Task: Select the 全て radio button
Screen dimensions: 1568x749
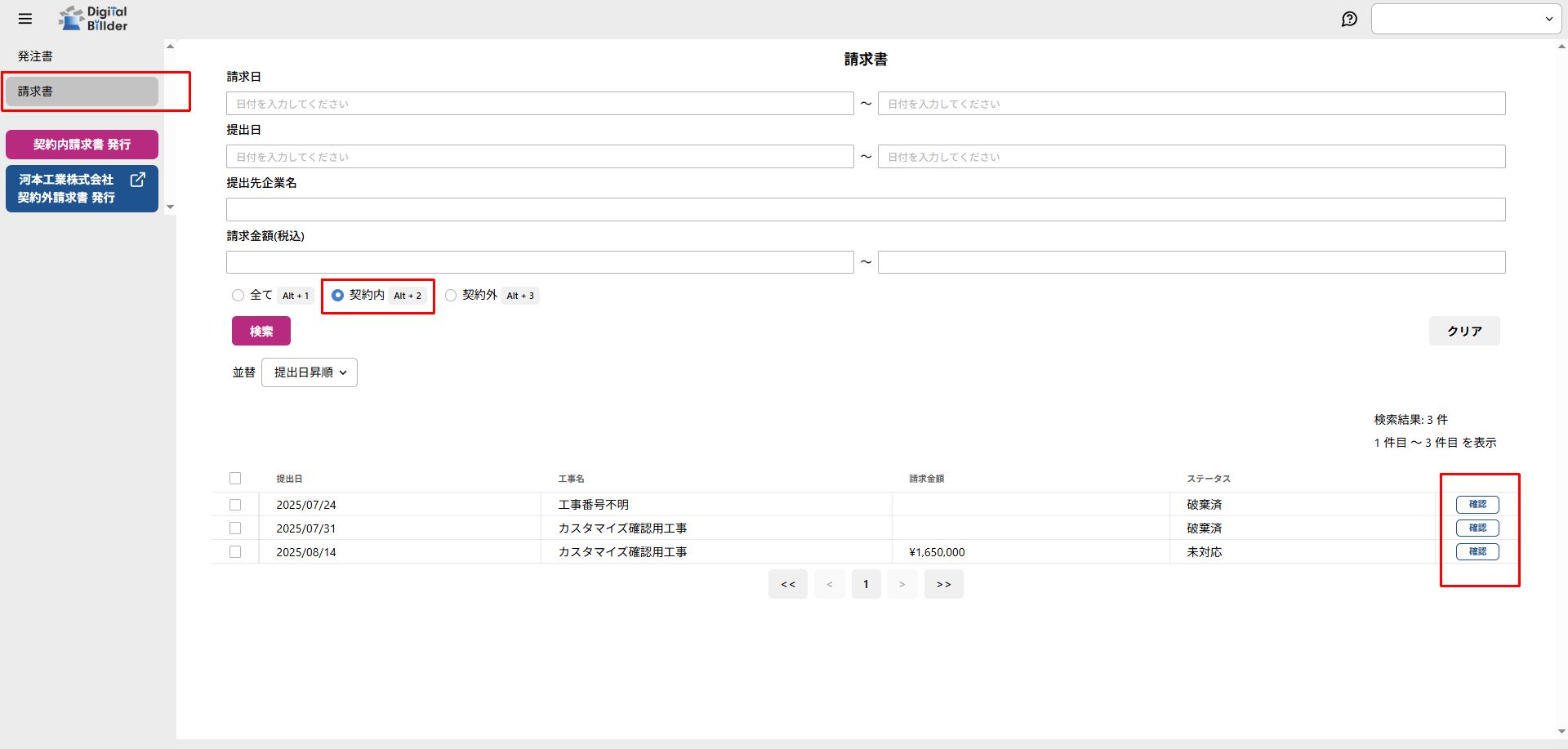Action: (238, 296)
